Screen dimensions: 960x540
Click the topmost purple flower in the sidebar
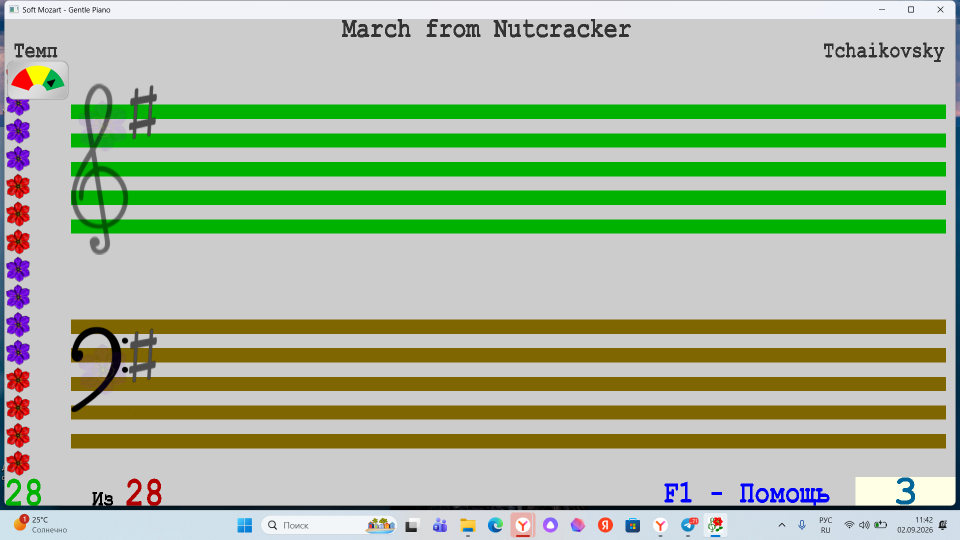[18, 105]
